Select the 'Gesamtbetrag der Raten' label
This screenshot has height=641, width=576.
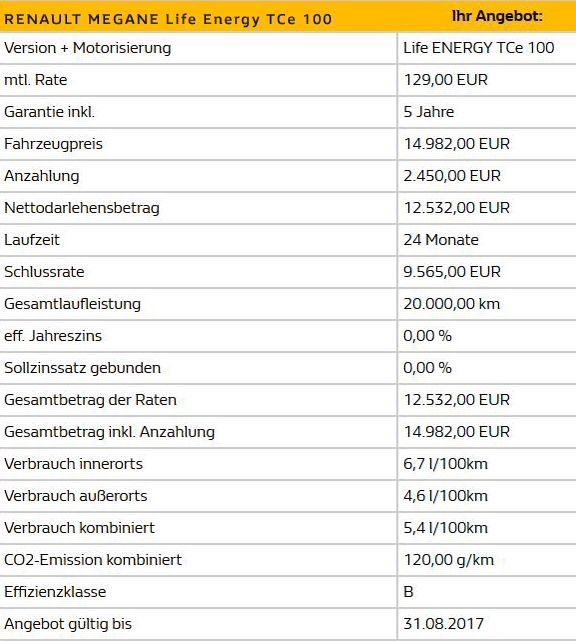[x=90, y=400]
